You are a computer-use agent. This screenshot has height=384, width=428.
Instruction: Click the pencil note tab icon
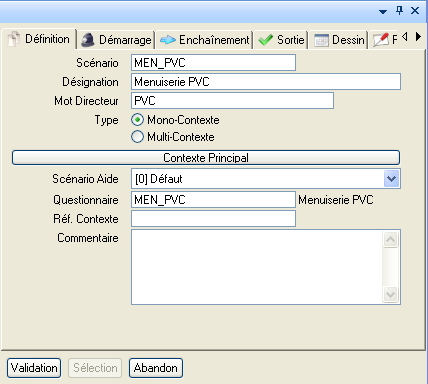click(381, 40)
